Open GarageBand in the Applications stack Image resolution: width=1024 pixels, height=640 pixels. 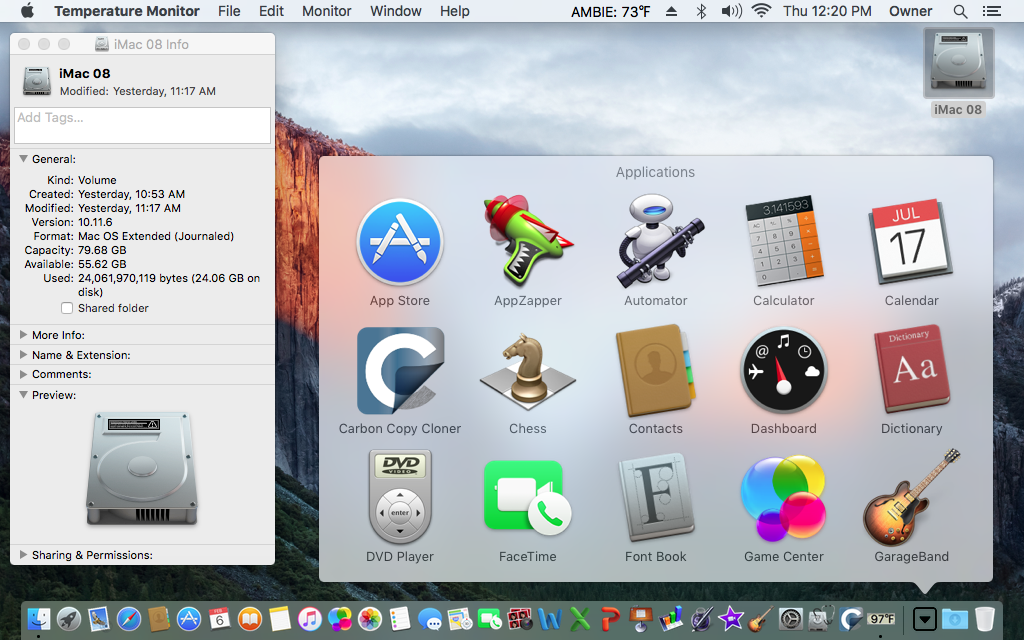pos(911,497)
